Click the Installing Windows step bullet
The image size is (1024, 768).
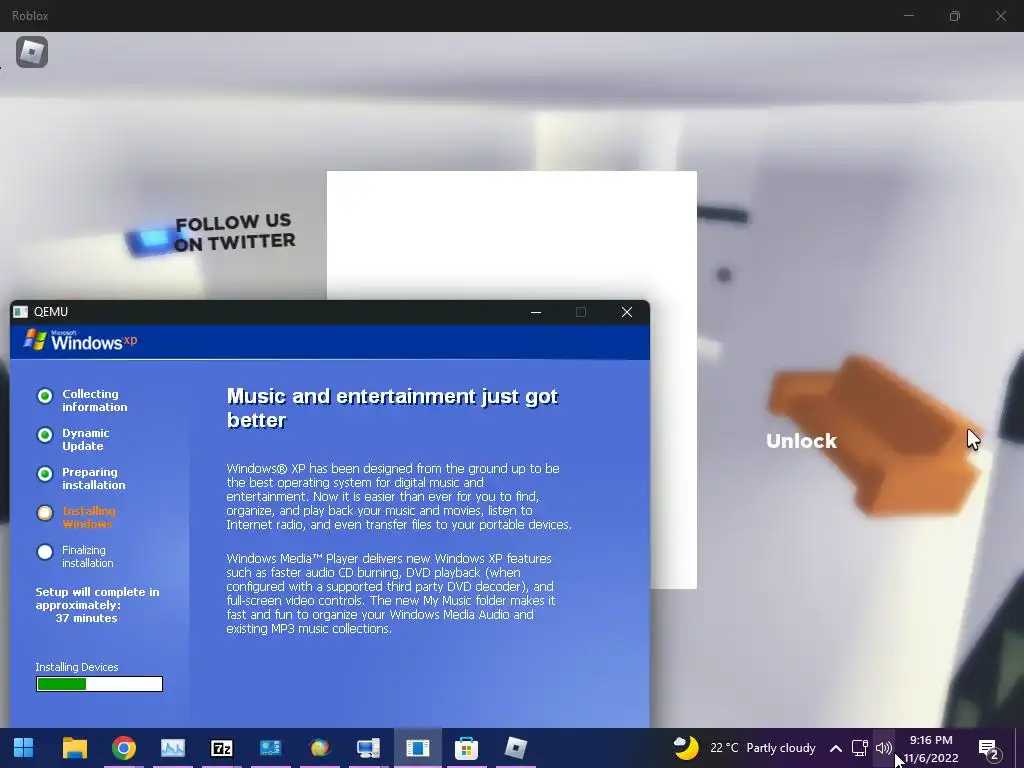pos(45,513)
